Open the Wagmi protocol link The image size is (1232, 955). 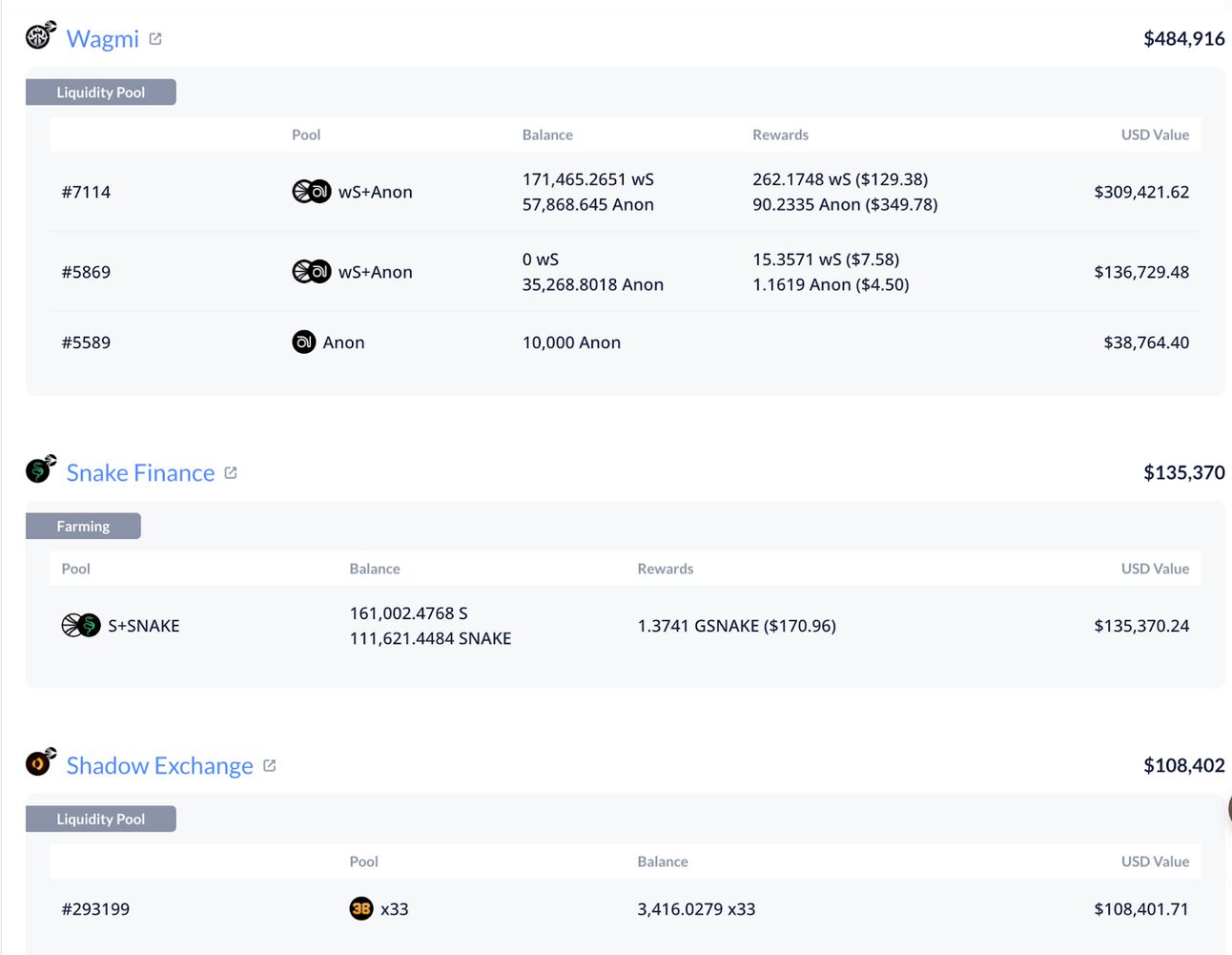tap(103, 39)
